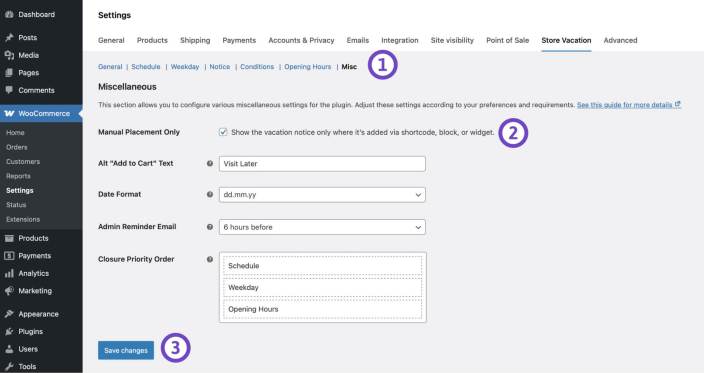704x373 pixels.
Task: Open WooCommerce Extensions submenu item
Action: (x=23, y=219)
